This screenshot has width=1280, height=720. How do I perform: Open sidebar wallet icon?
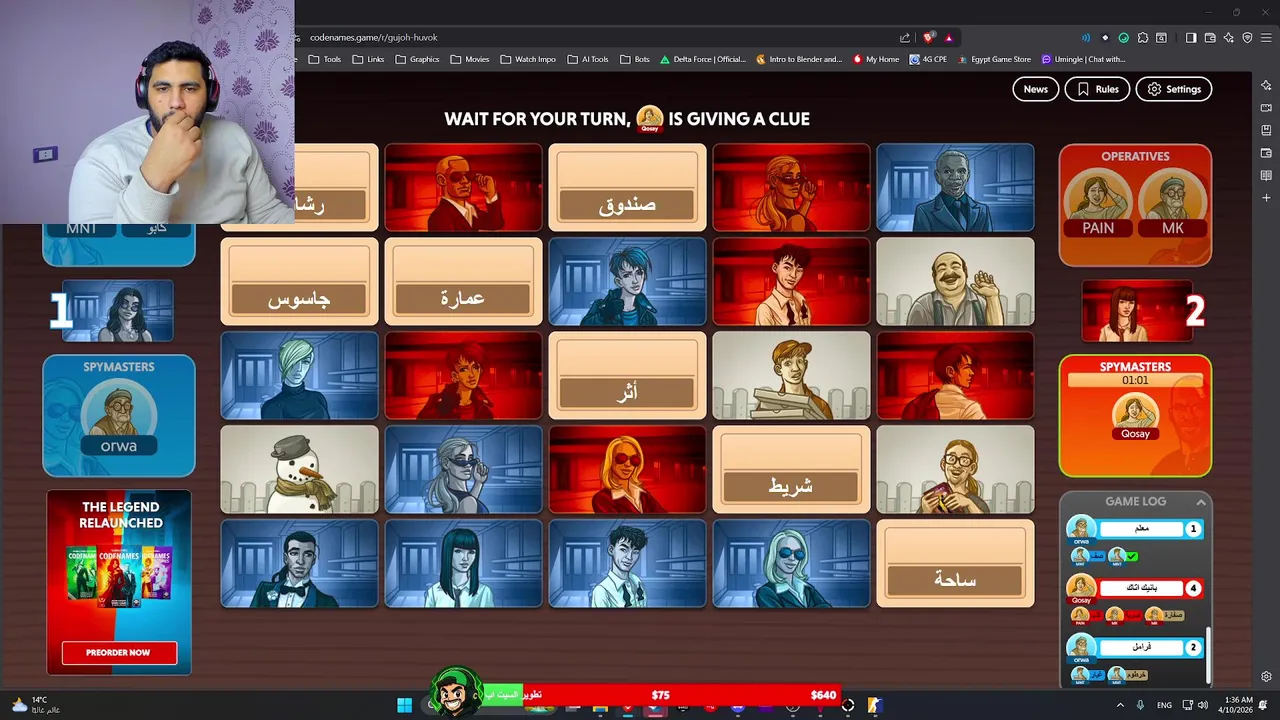1266,153
